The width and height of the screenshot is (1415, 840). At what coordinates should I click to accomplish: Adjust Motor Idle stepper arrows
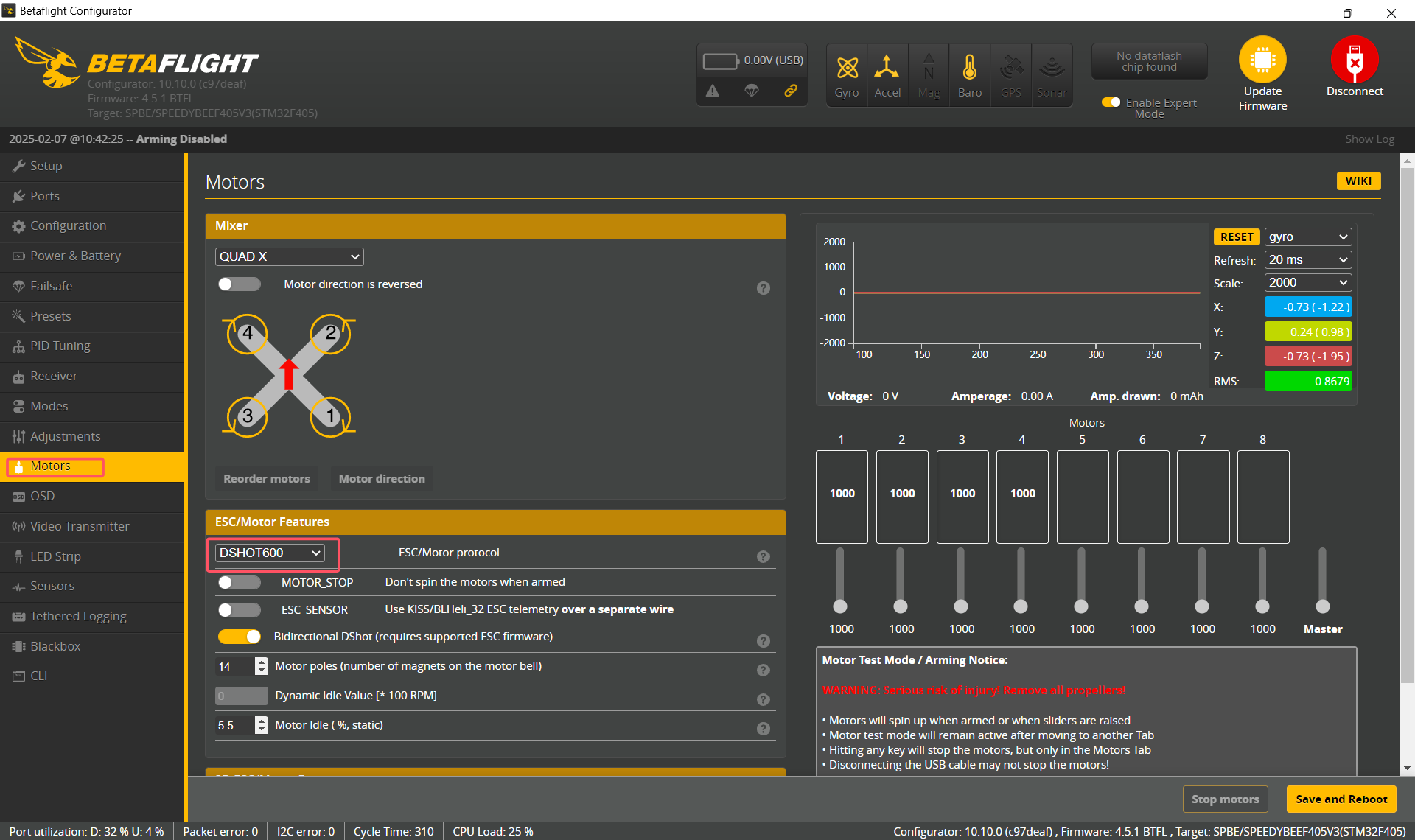261,725
